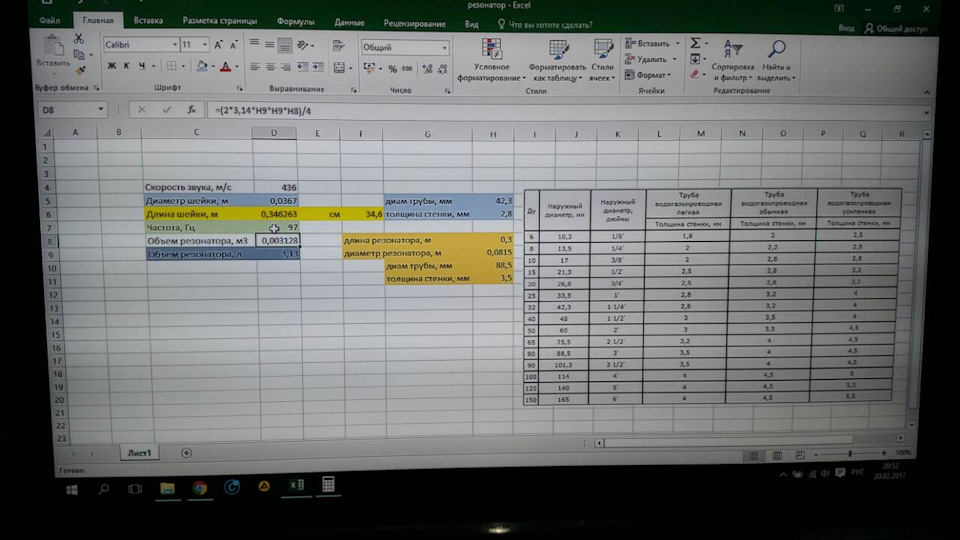Click Форматировать как таблицу button
Viewport: 960px width, 540px height.
pos(557,60)
